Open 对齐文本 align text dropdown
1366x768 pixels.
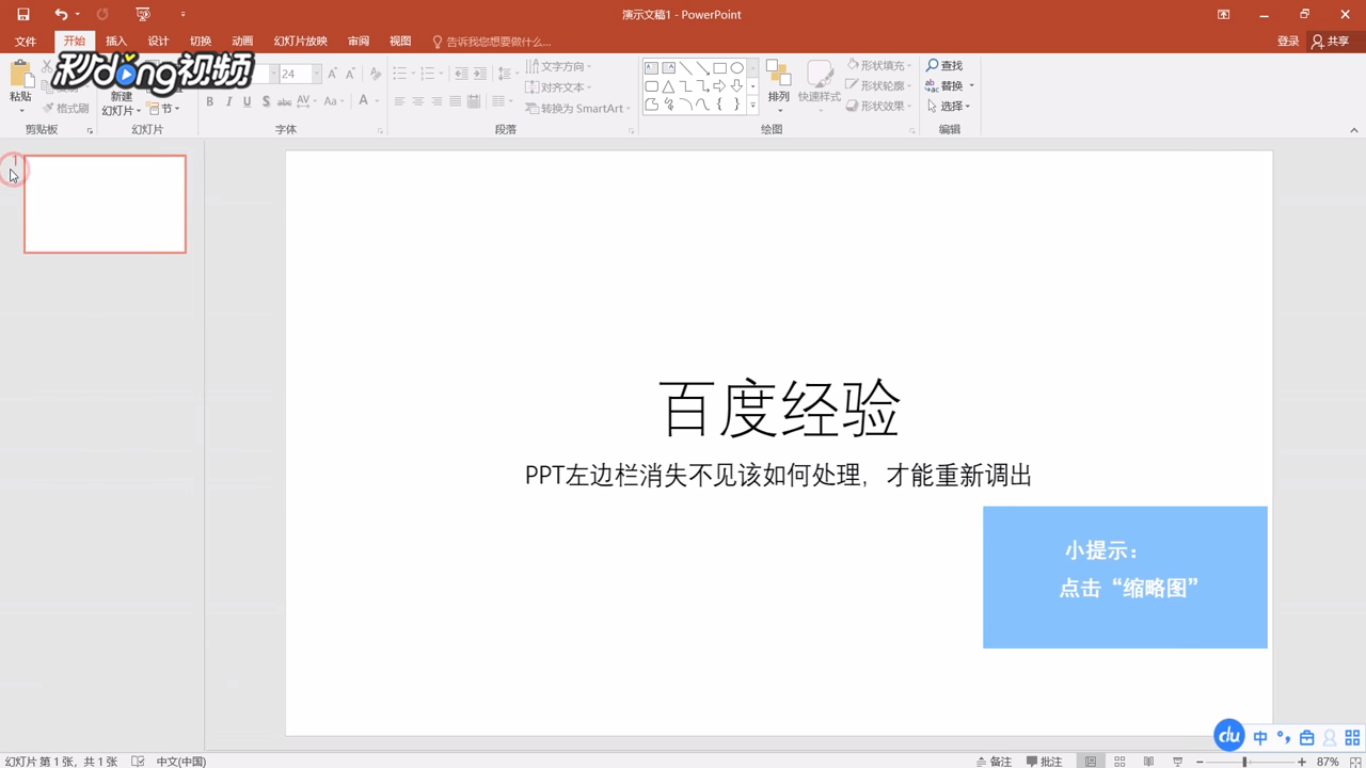[x=558, y=87]
